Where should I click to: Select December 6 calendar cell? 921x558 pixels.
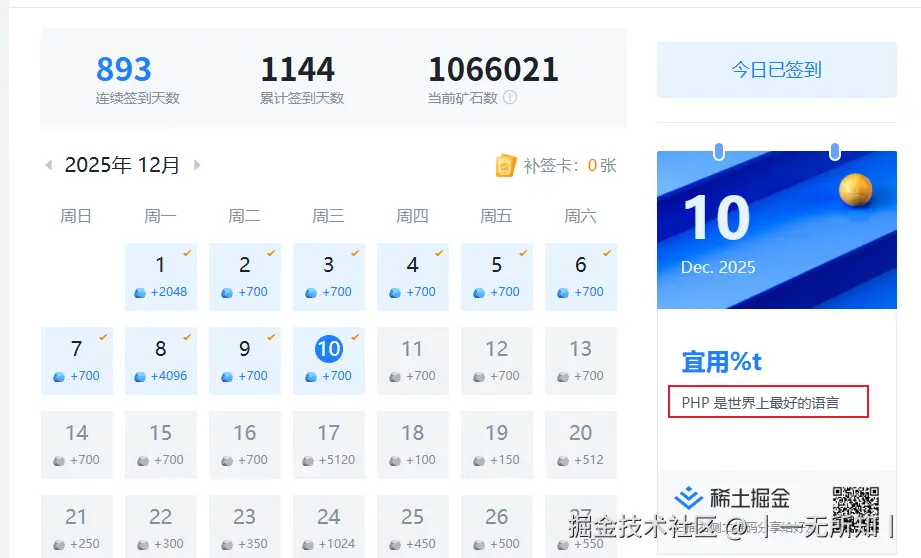pyautogui.click(x=581, y=277)
